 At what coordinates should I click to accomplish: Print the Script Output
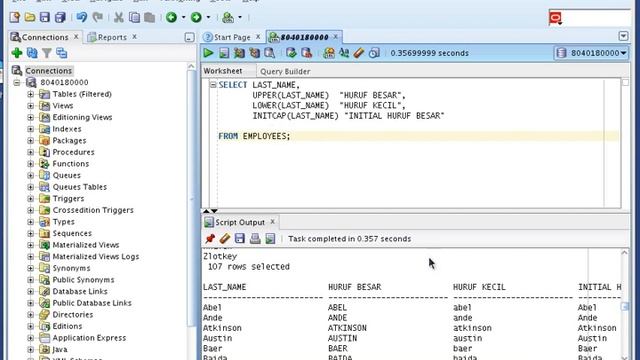click(255, 238)
